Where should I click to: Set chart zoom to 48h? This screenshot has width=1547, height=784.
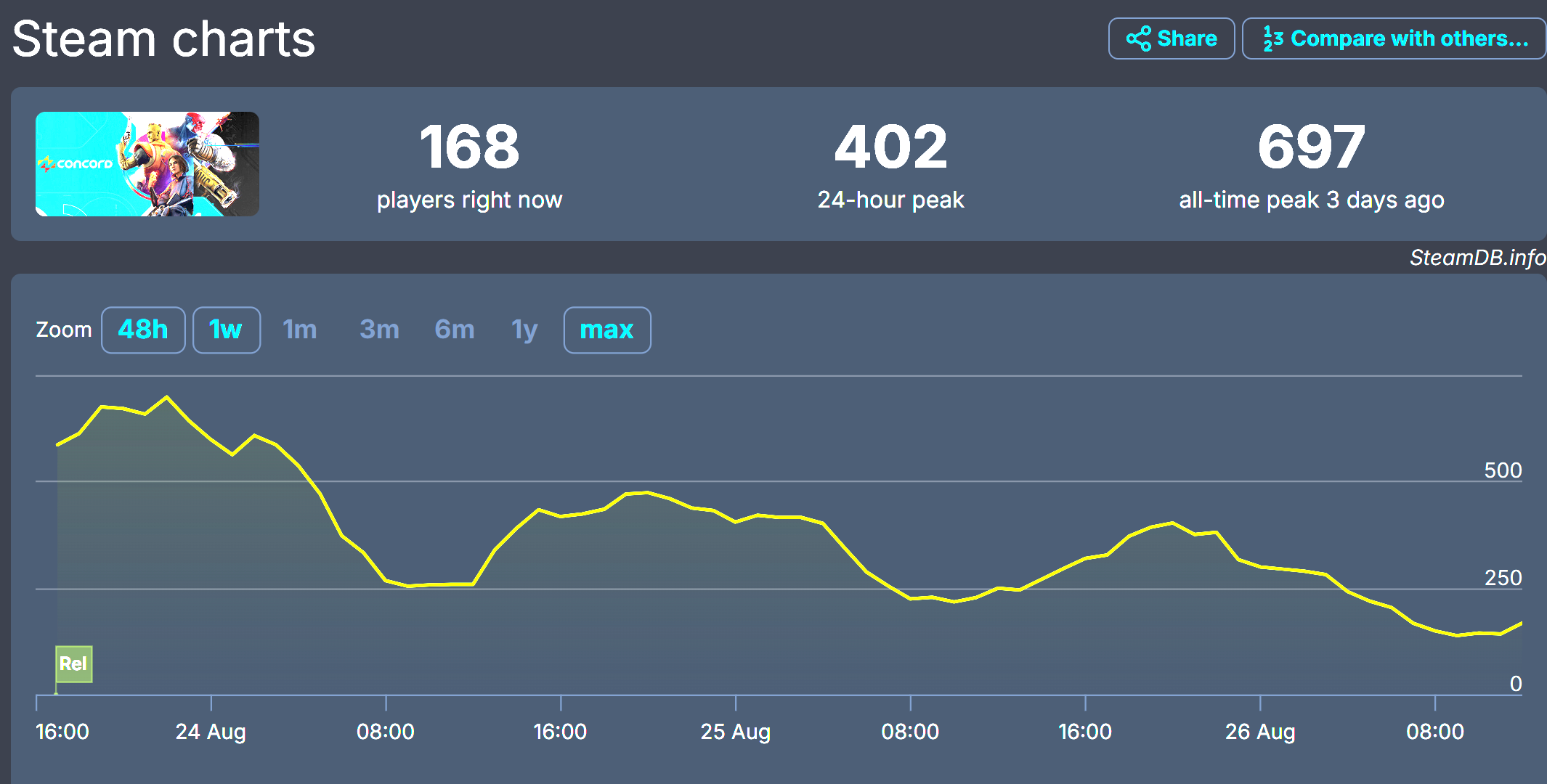[x=143, y=330]
